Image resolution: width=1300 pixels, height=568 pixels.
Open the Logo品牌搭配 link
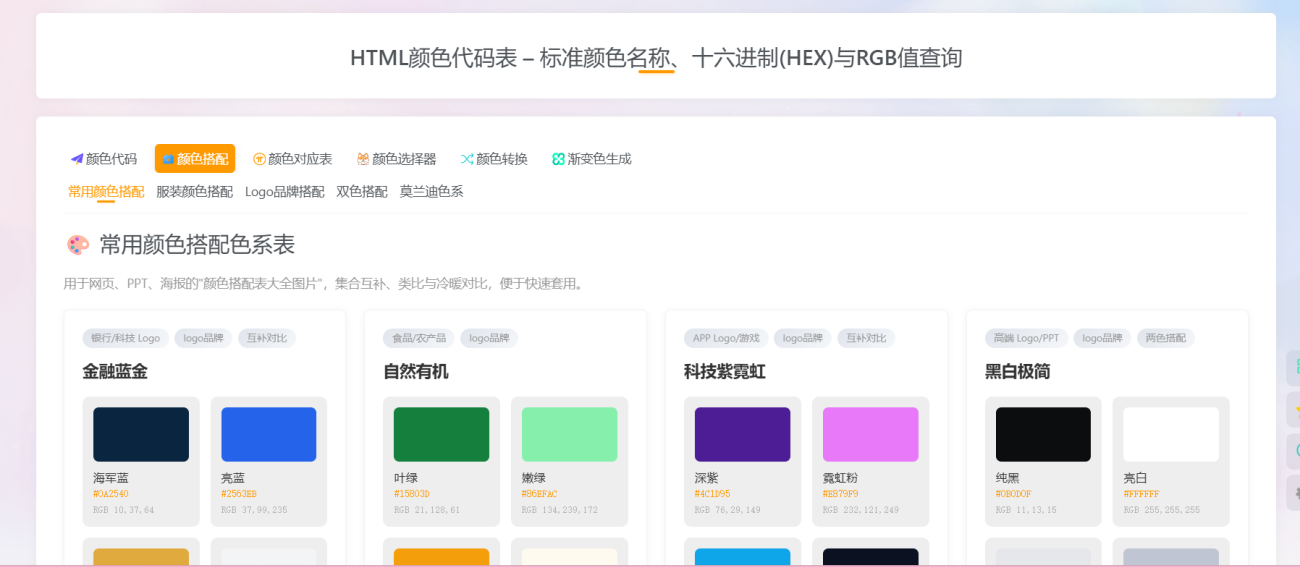pyautogui.click(x=285, y=191)
